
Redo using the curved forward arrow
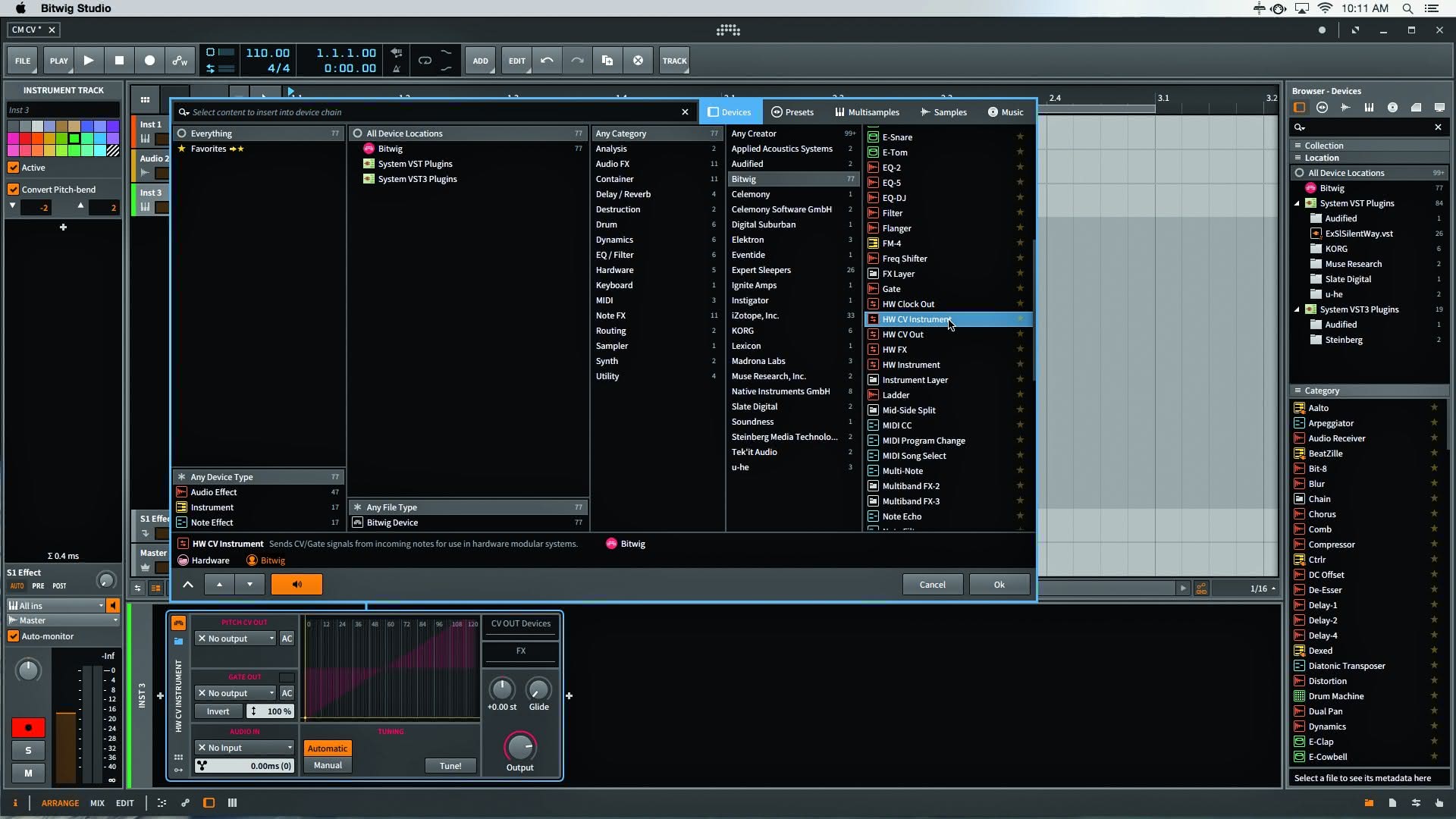point(577,61)
